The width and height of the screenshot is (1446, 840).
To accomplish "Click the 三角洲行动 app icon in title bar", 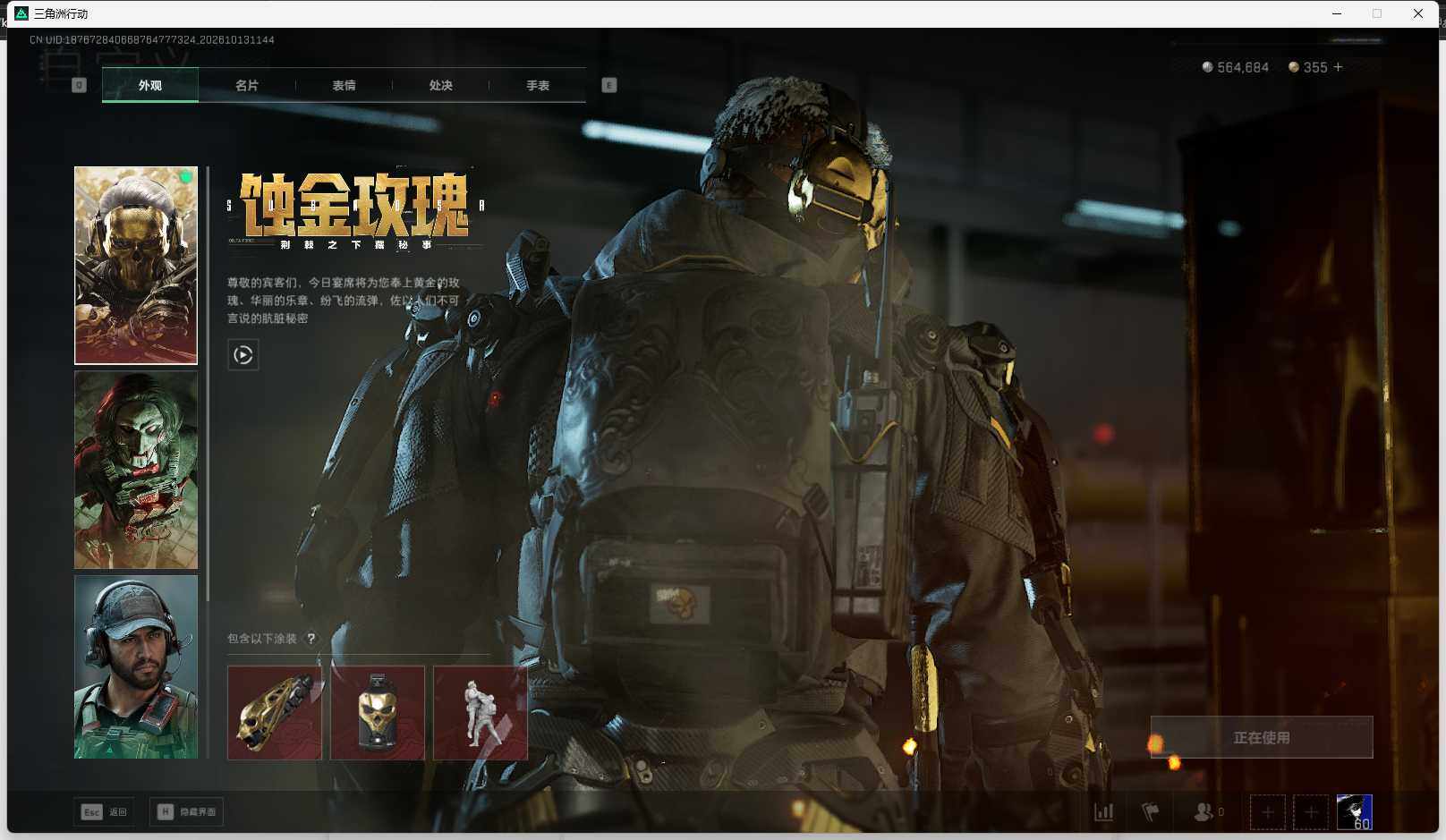I will tap(21, 13).
